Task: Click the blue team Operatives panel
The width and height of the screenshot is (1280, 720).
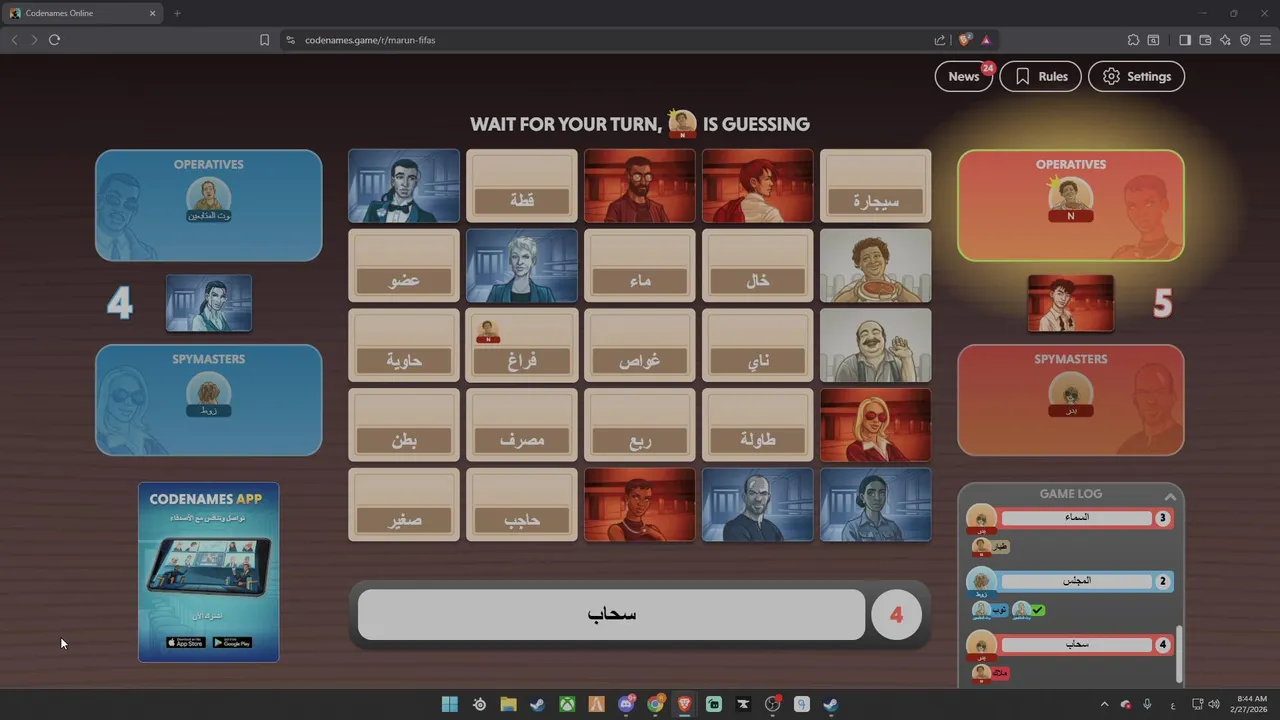Action: click(x=209, y=205)
